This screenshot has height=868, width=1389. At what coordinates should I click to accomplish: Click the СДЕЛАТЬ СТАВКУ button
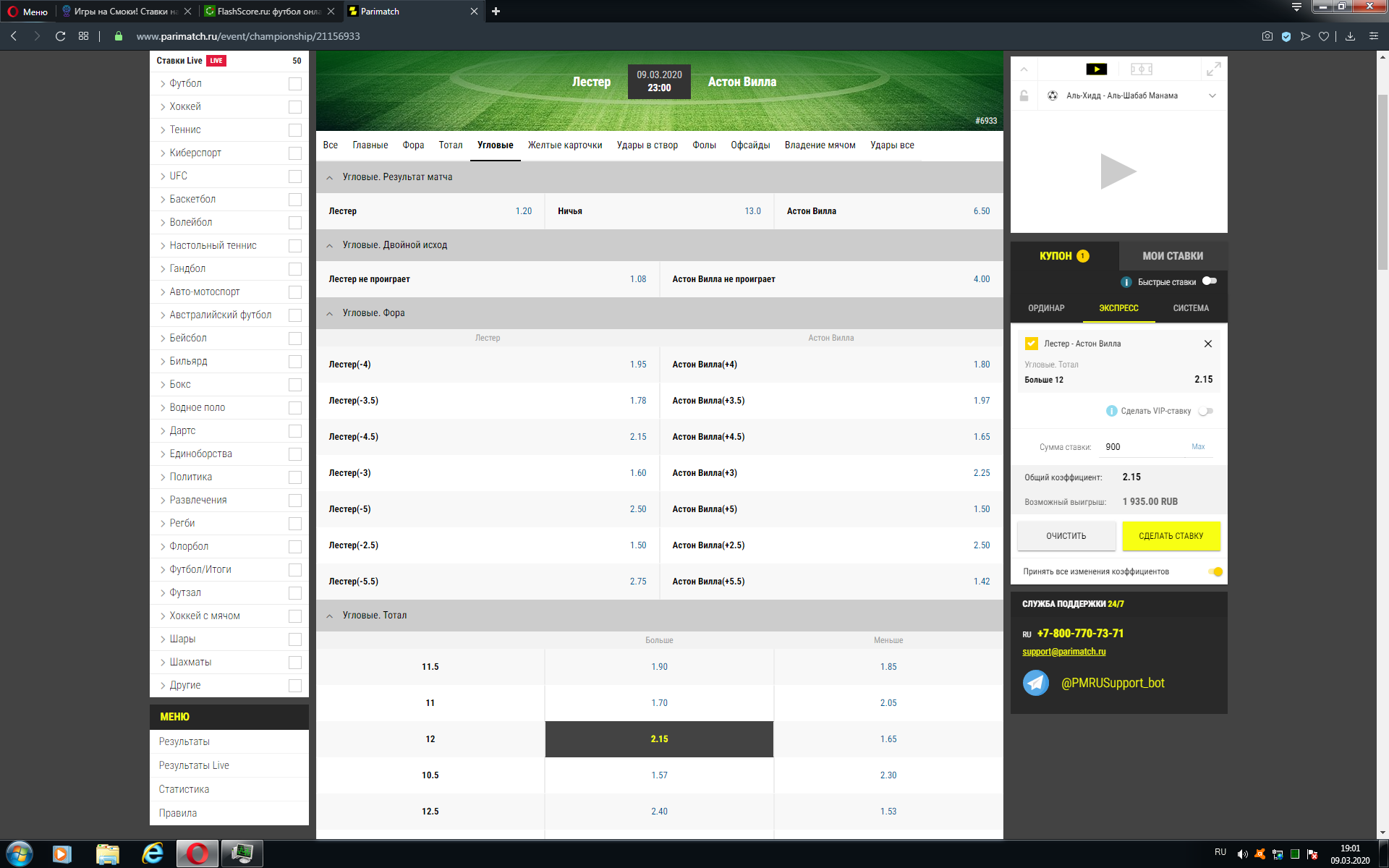click(x=1171, y=536)
